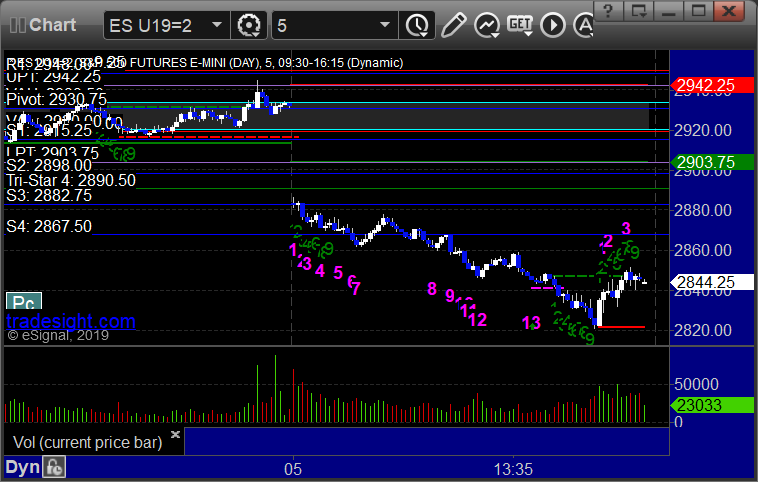Click the 2820.00 price axis label
The height and width of the screenshot is (482, 758).
703,330
